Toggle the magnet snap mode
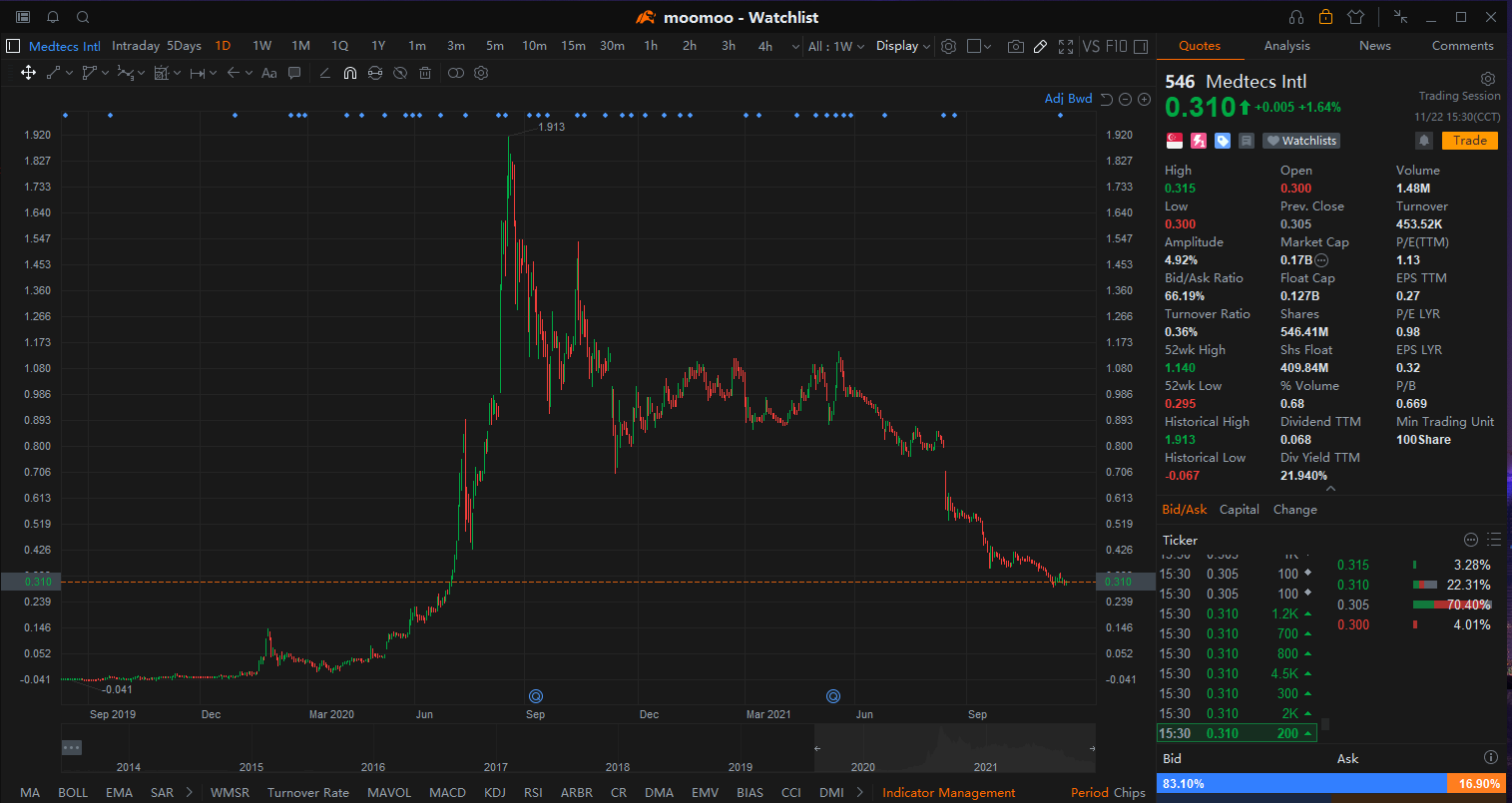 point(350,72)
